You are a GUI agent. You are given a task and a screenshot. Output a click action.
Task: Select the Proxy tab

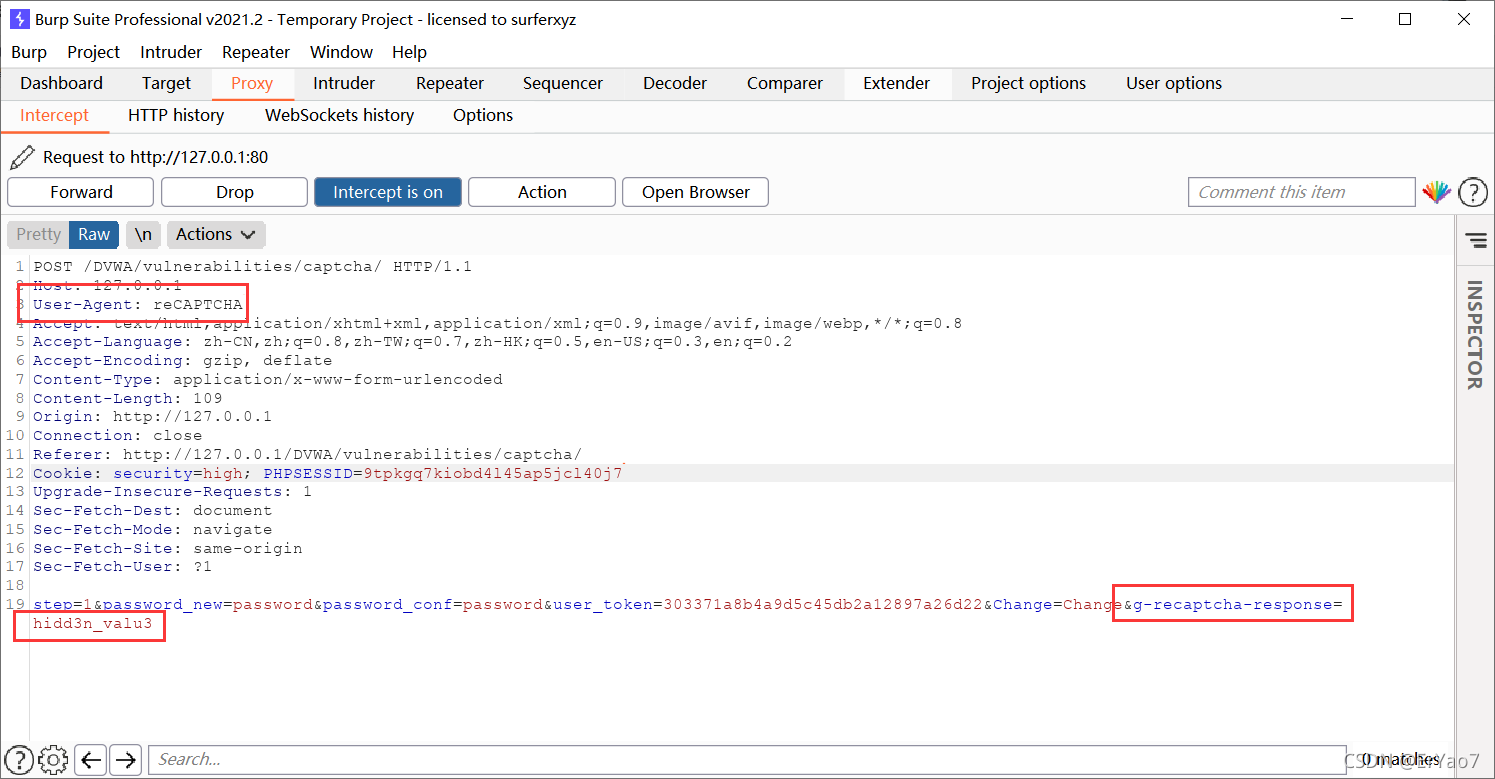252,83
